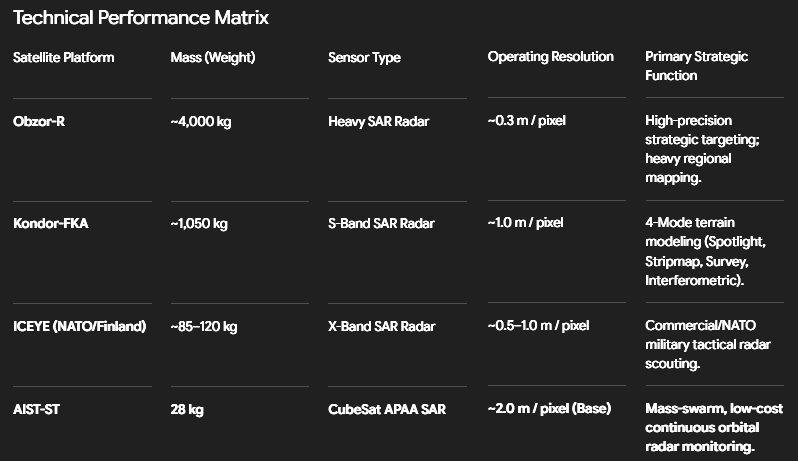Image resolution: width=798 pixels, height=461 pixels.
Task: Click the Operating Resolution column header
Action: pos(551,56)
